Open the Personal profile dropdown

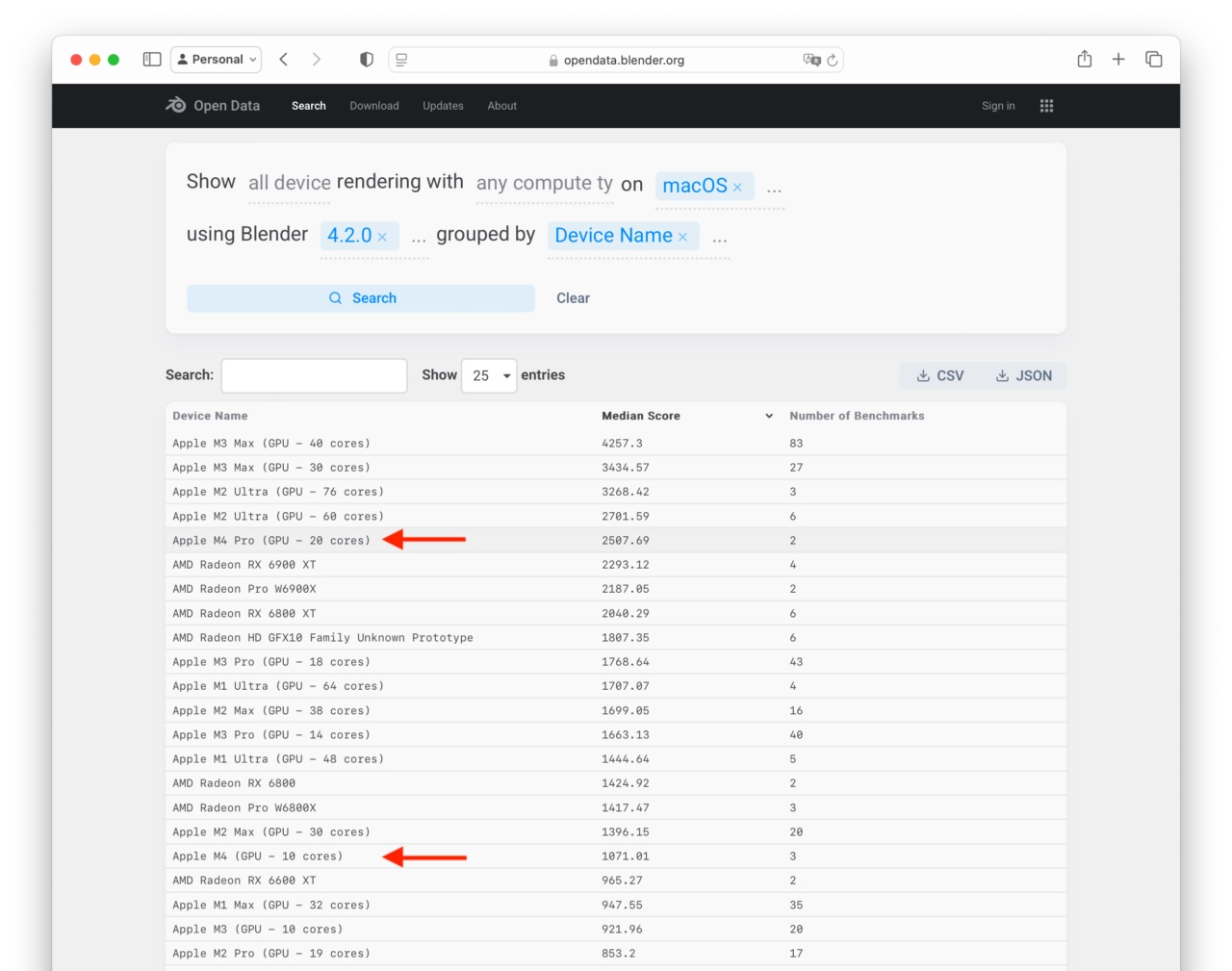pyautogui.click(x=217, y=60)
